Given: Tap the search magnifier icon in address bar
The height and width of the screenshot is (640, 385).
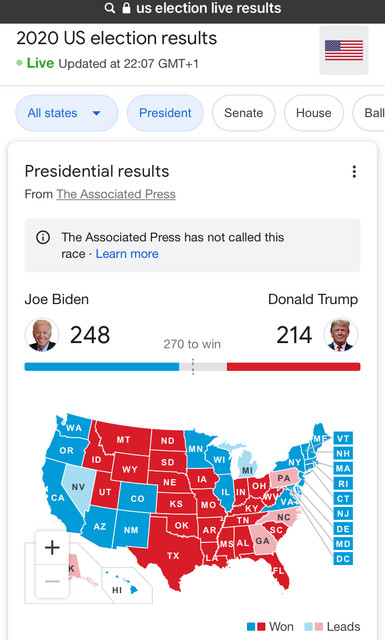Looking at the screenshot, I should coord(109,8).
